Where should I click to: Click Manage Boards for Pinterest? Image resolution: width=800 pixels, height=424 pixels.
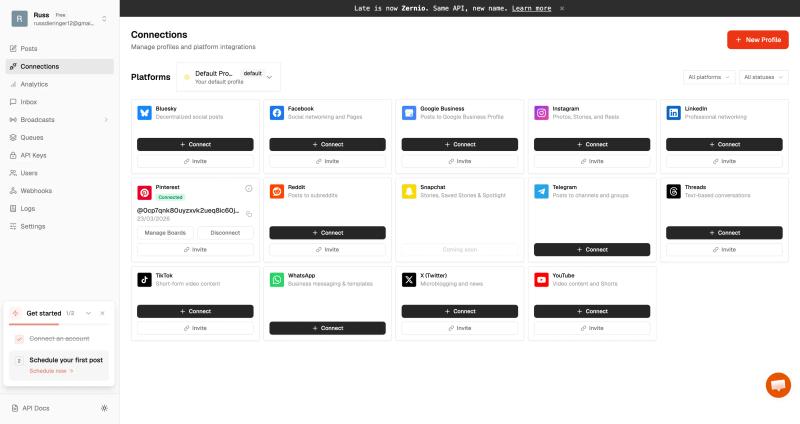(165, 233)
